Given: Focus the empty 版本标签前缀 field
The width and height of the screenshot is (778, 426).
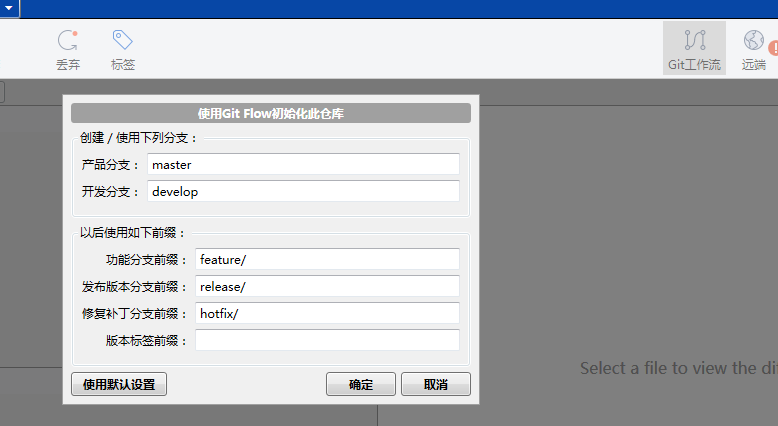Looking at the screenshot, I should [327, 340].
